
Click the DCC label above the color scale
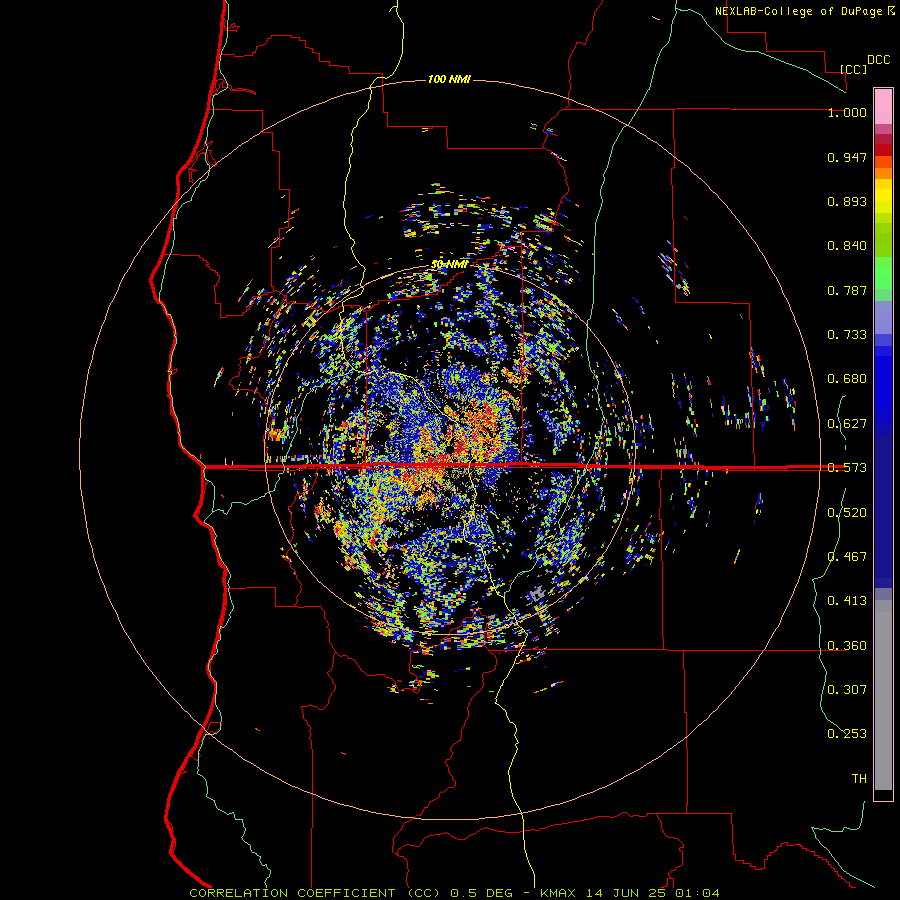point(879,60)
